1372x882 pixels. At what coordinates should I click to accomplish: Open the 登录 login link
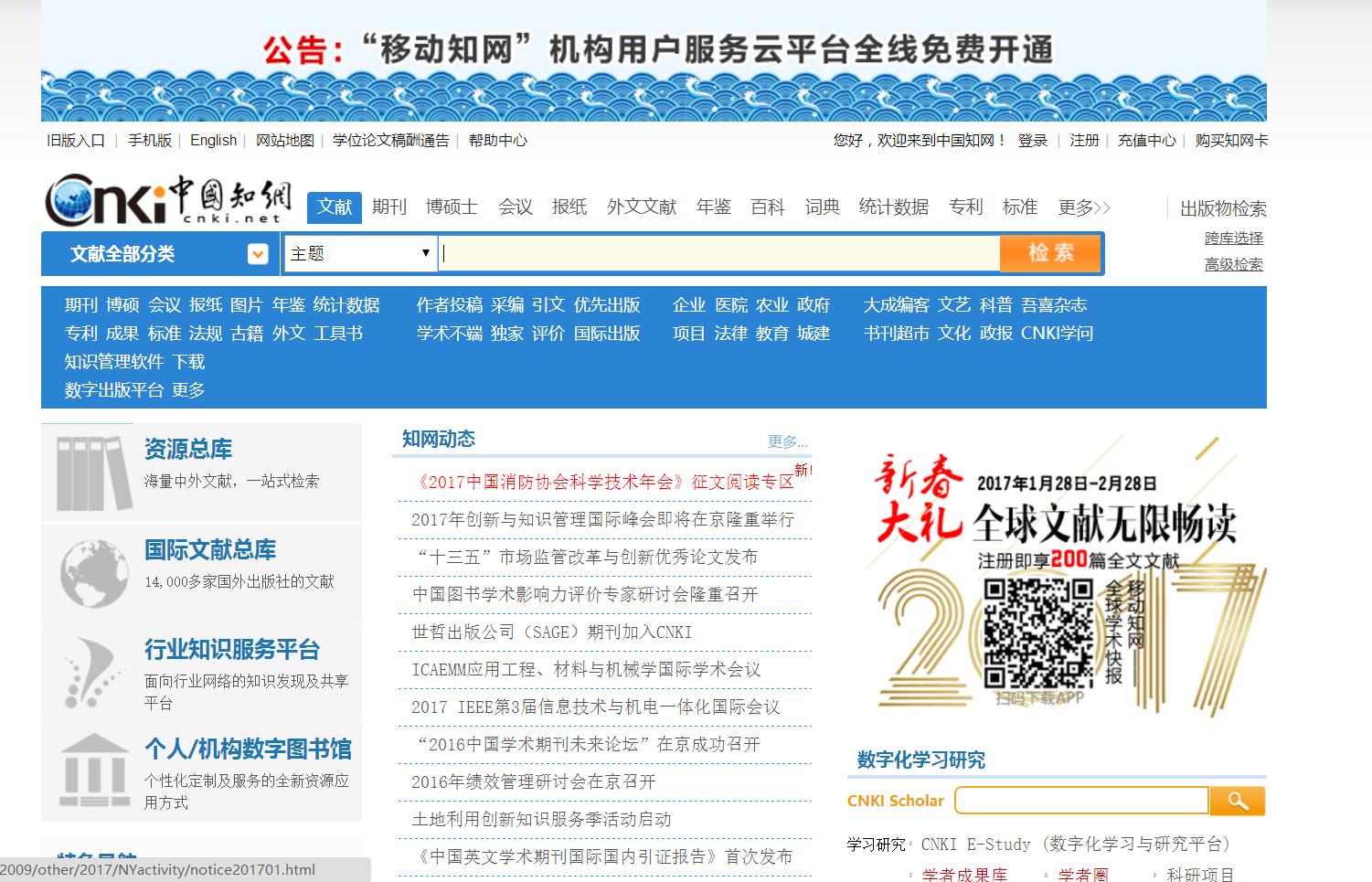(1032, 140)
